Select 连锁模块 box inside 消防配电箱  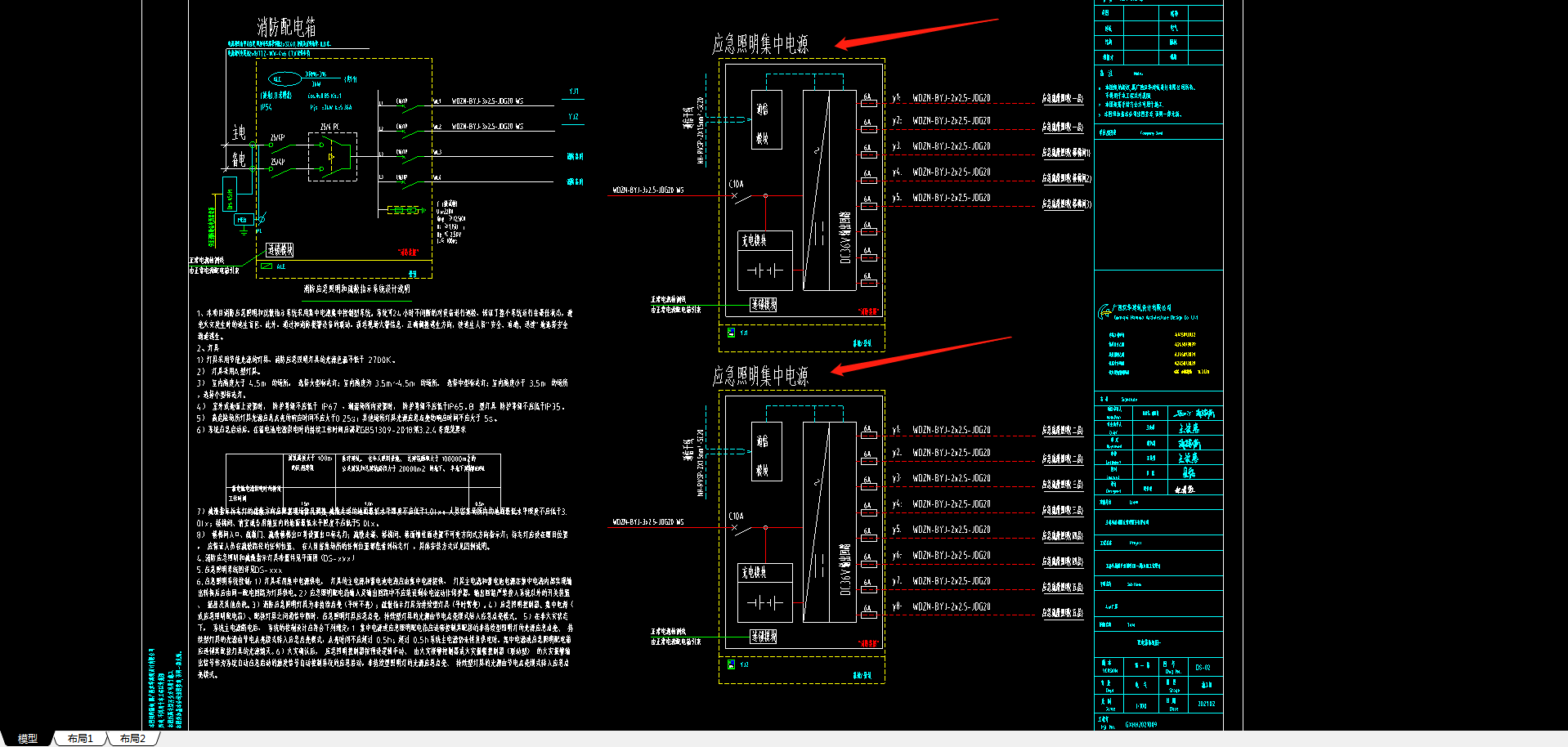(280, 250)
